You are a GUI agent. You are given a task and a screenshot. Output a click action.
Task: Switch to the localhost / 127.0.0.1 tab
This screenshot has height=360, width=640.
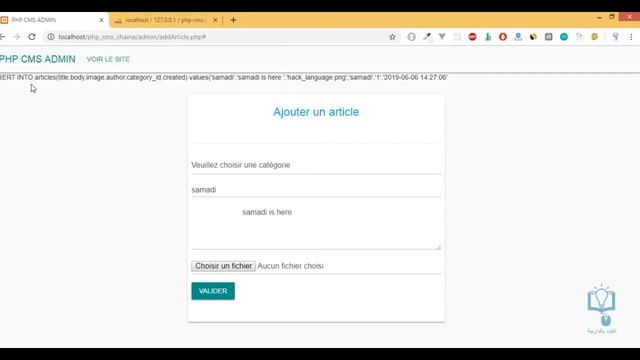point(165,20)
